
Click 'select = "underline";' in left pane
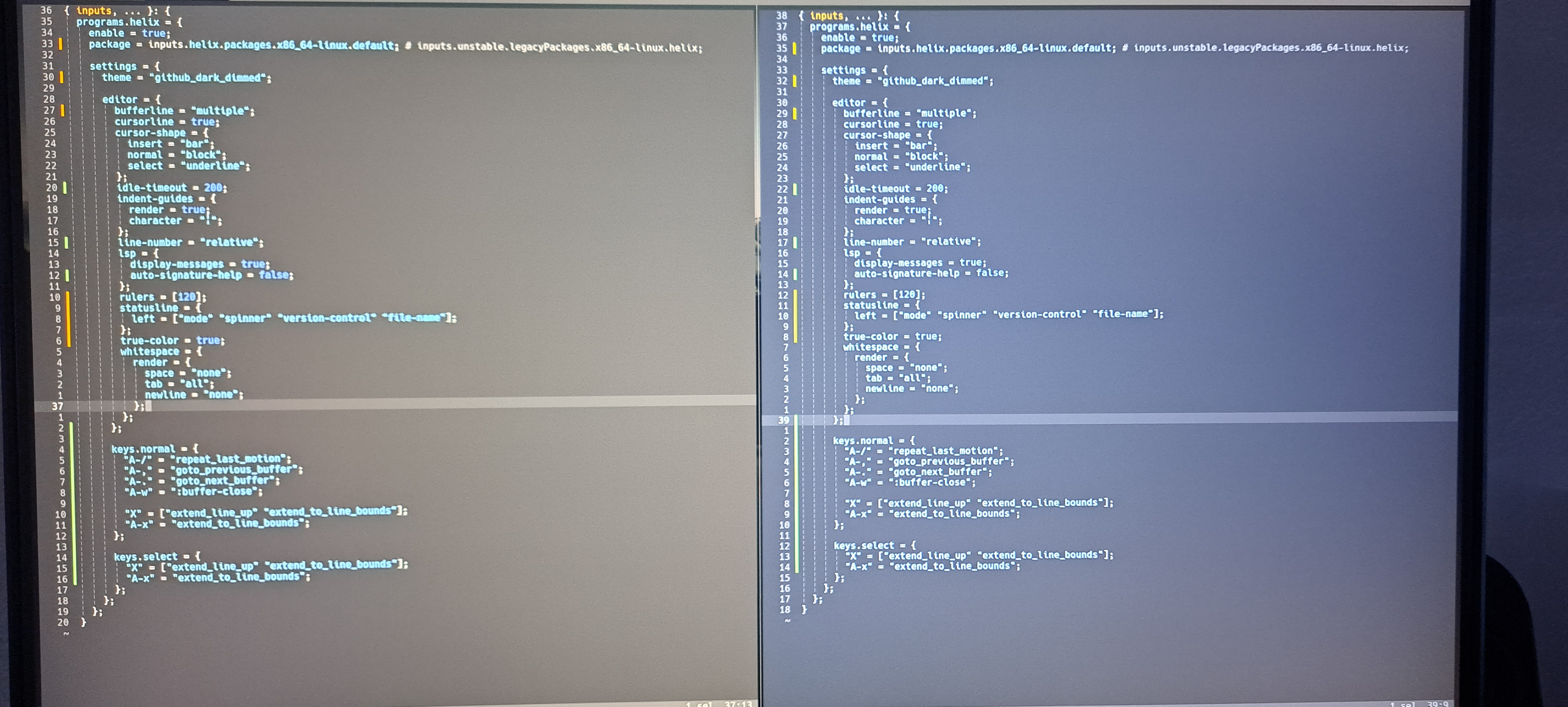pos(188,166)
